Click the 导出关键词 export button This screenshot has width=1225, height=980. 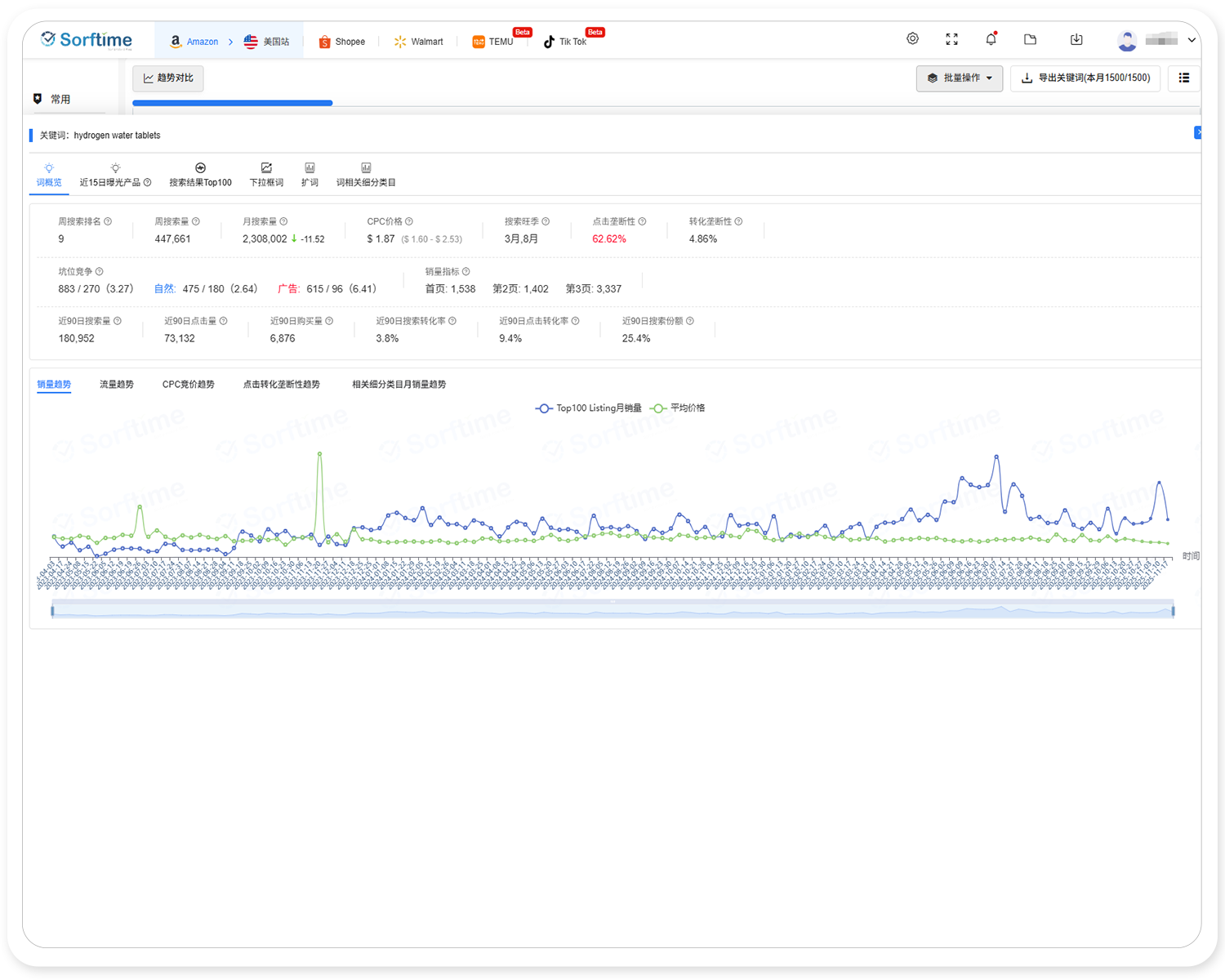(1085, 78)
